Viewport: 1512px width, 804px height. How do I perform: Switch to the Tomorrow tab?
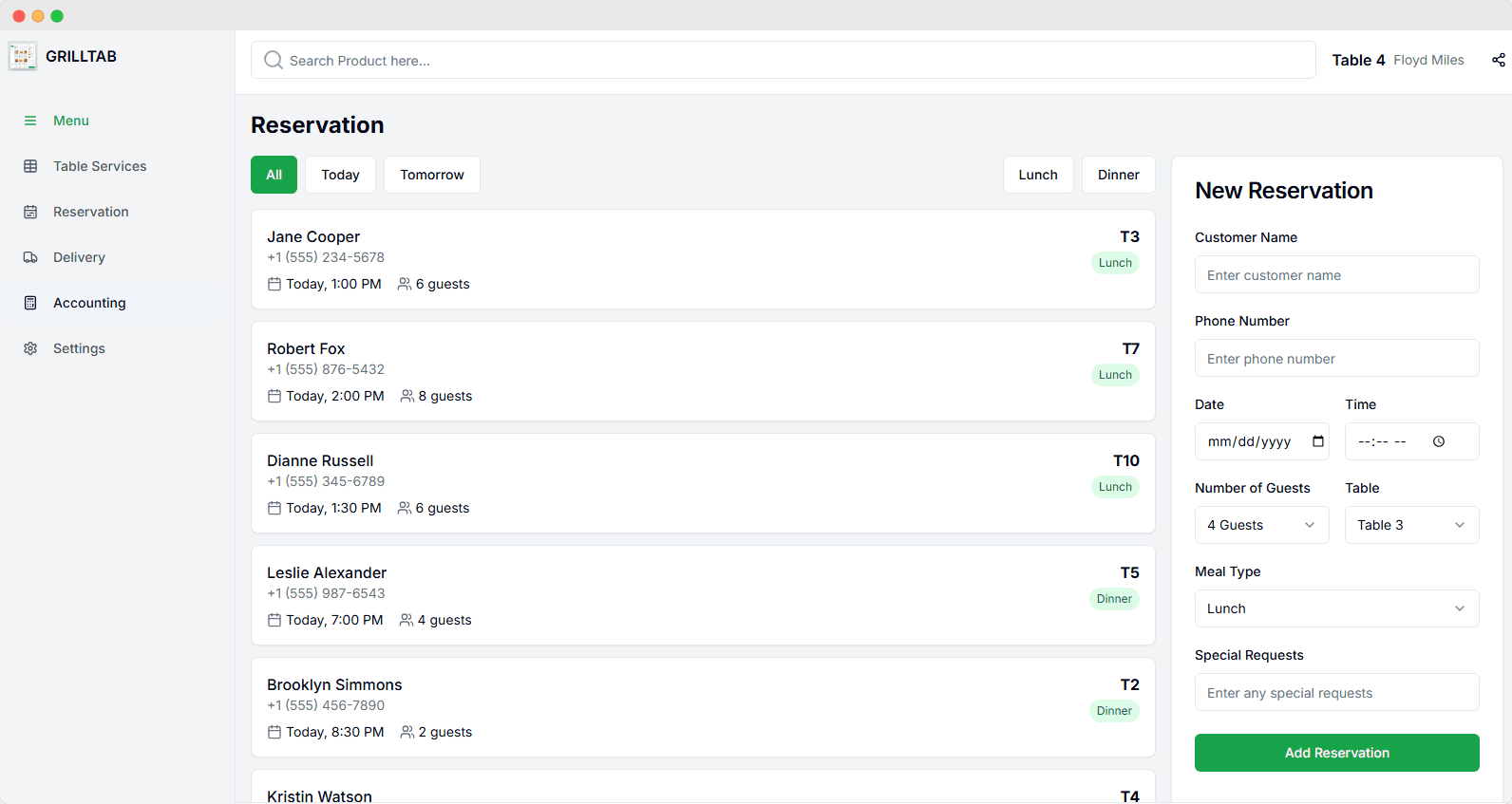point(431,175)
